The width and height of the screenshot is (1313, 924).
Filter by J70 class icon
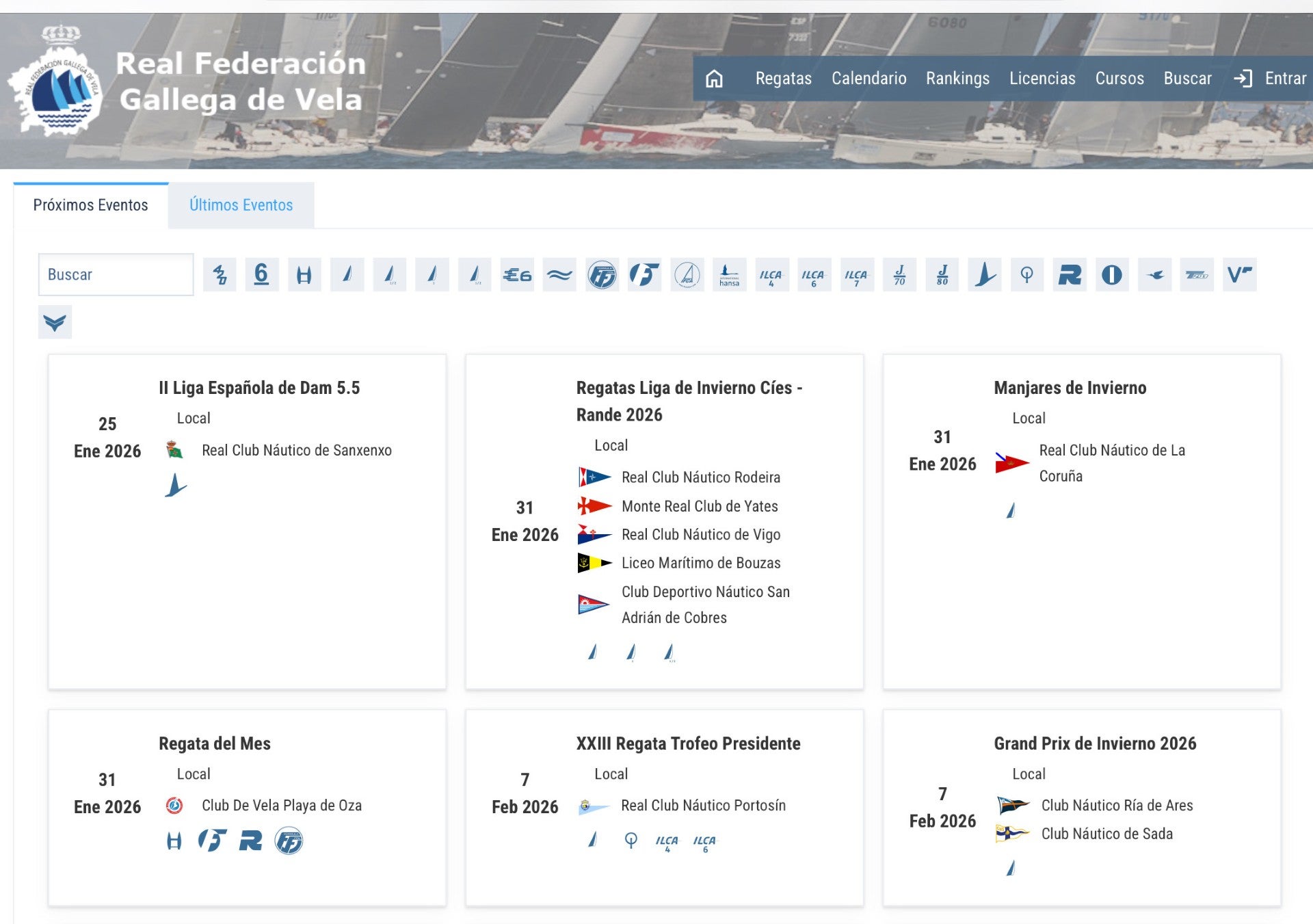(899, 275)
